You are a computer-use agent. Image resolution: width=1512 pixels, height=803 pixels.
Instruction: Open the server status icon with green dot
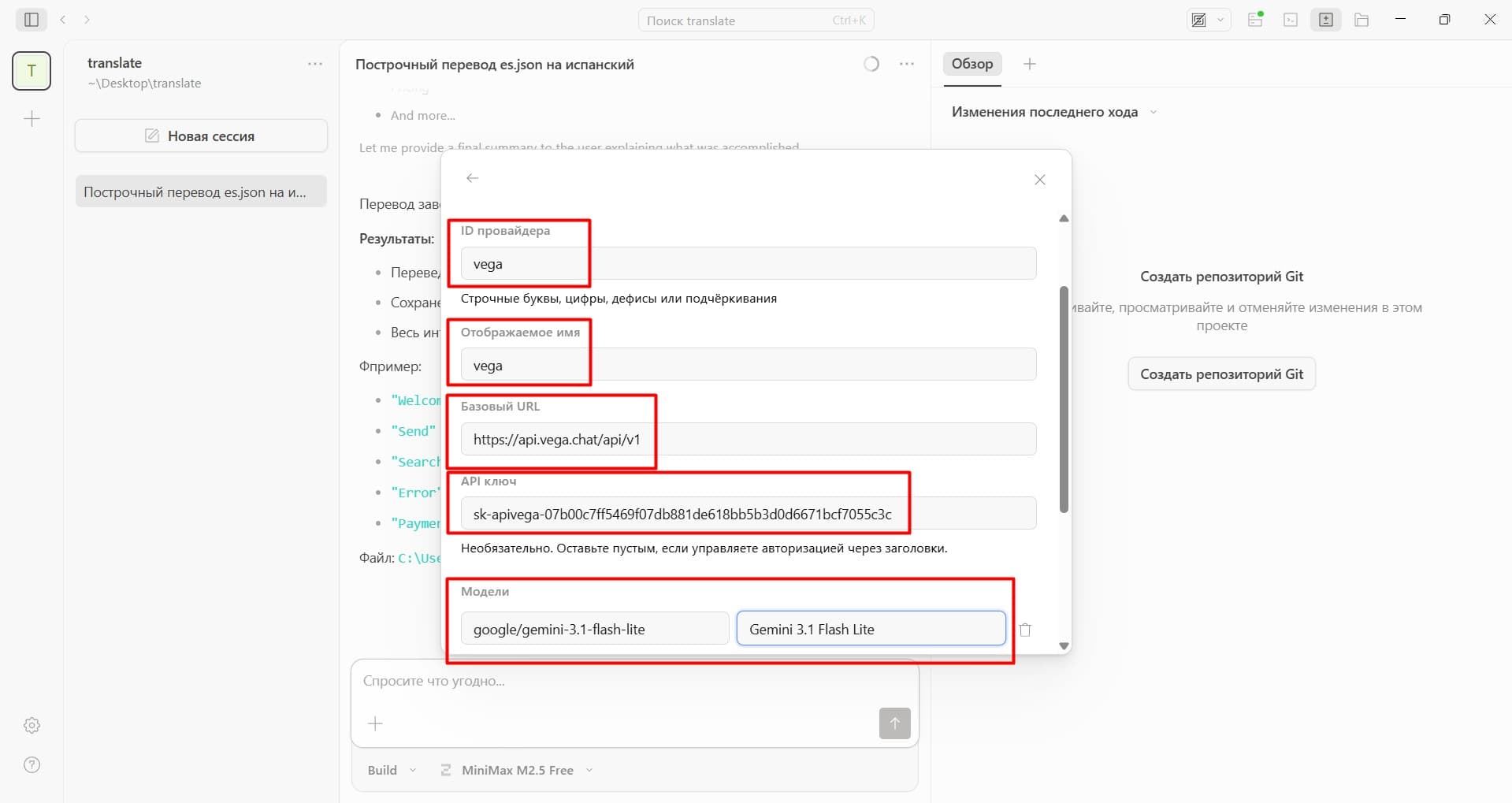coord(1255,20)
